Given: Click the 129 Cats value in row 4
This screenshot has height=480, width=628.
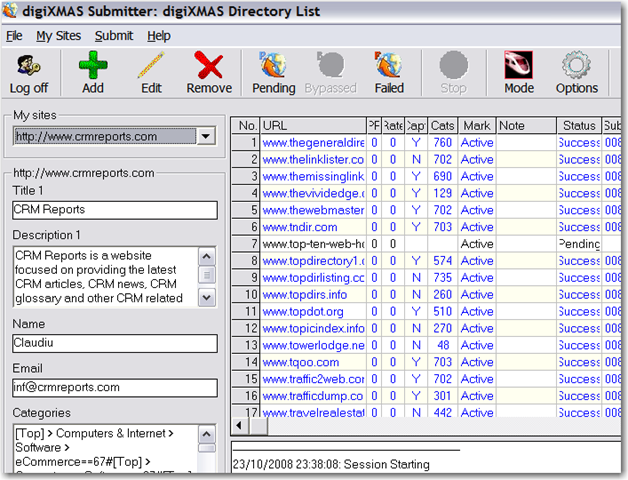Looking at the screenshot, I should click(442, 193).
